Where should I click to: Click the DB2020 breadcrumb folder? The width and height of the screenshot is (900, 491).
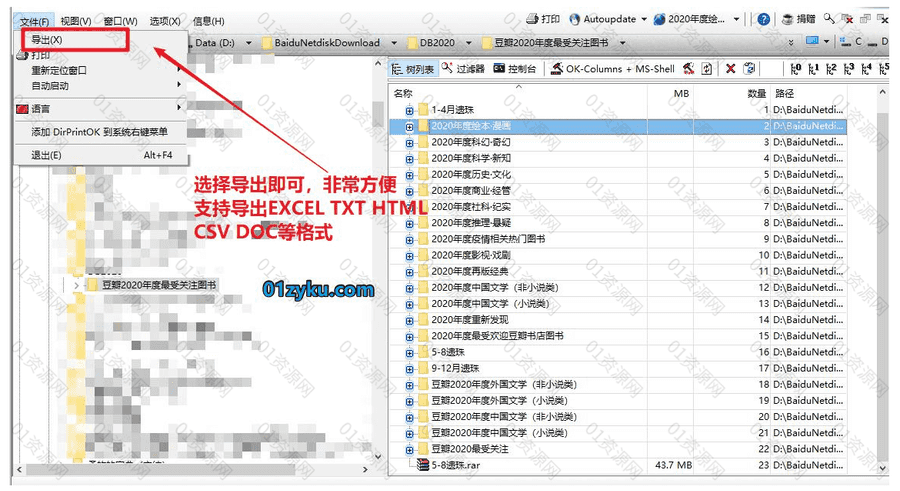tap(430, 42)
